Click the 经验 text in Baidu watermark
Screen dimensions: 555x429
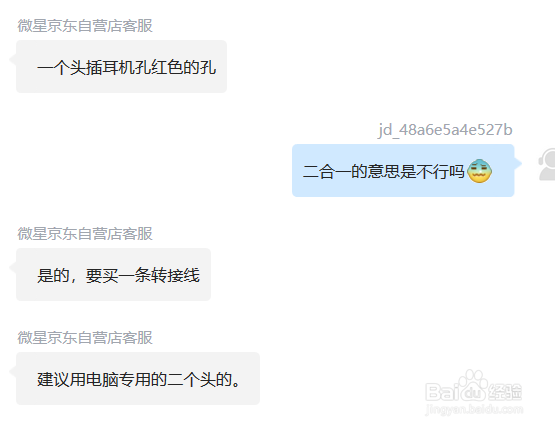point(505,392)
